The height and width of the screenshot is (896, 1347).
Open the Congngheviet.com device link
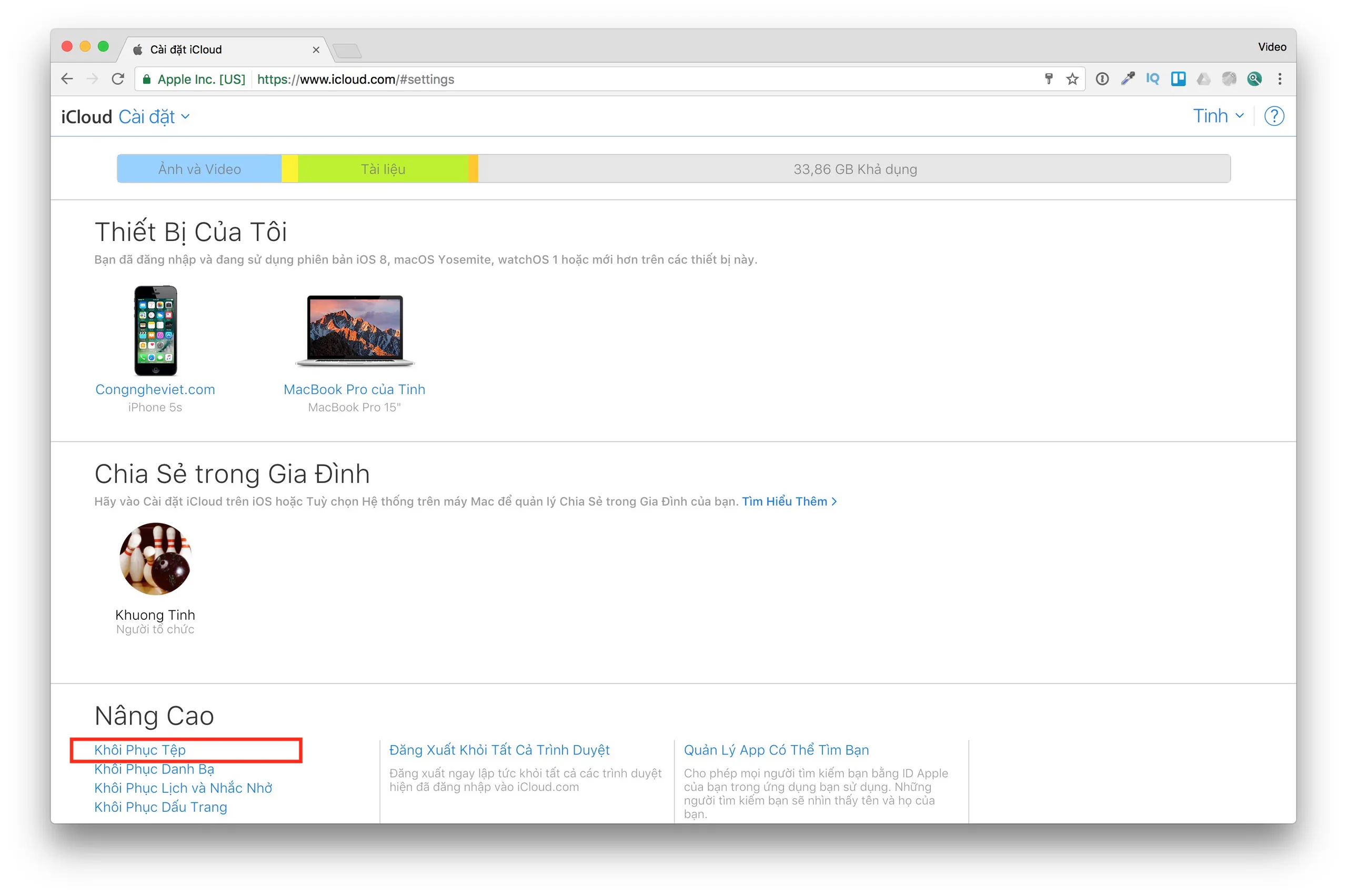[x=155, y=389]
